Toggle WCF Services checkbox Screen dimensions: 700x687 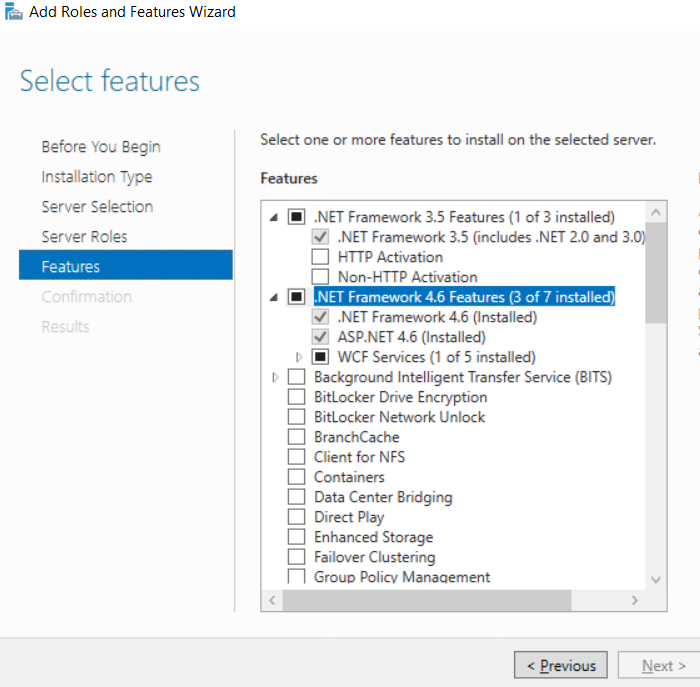point(321,357)
